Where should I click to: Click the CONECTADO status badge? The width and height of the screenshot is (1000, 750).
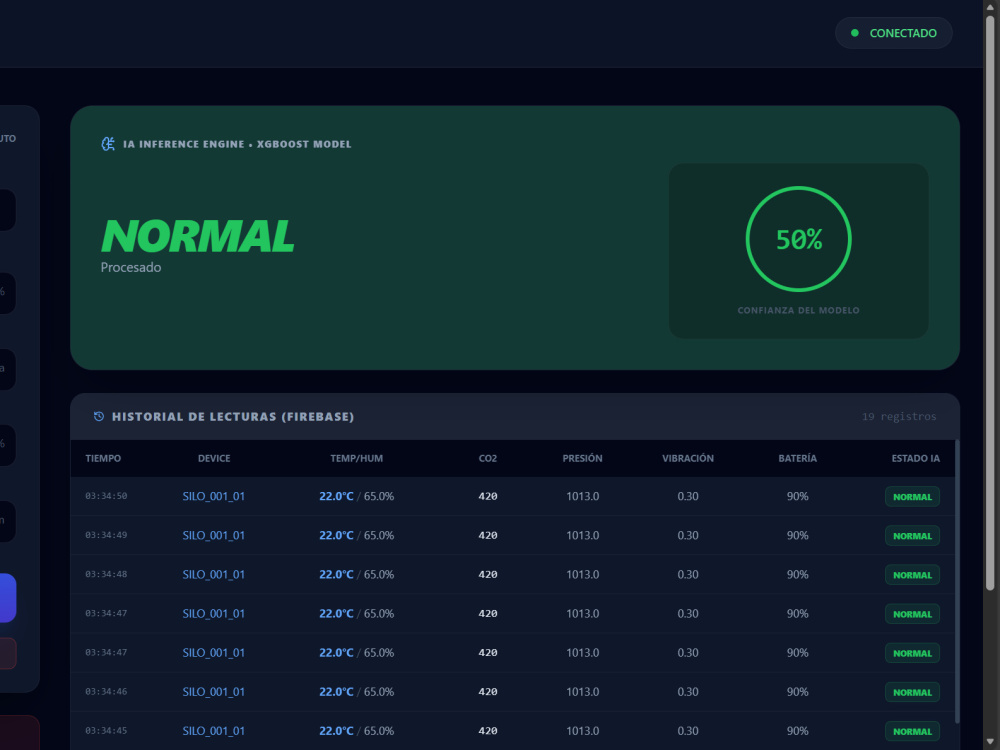pyautogui.click(x=893, y=33)
